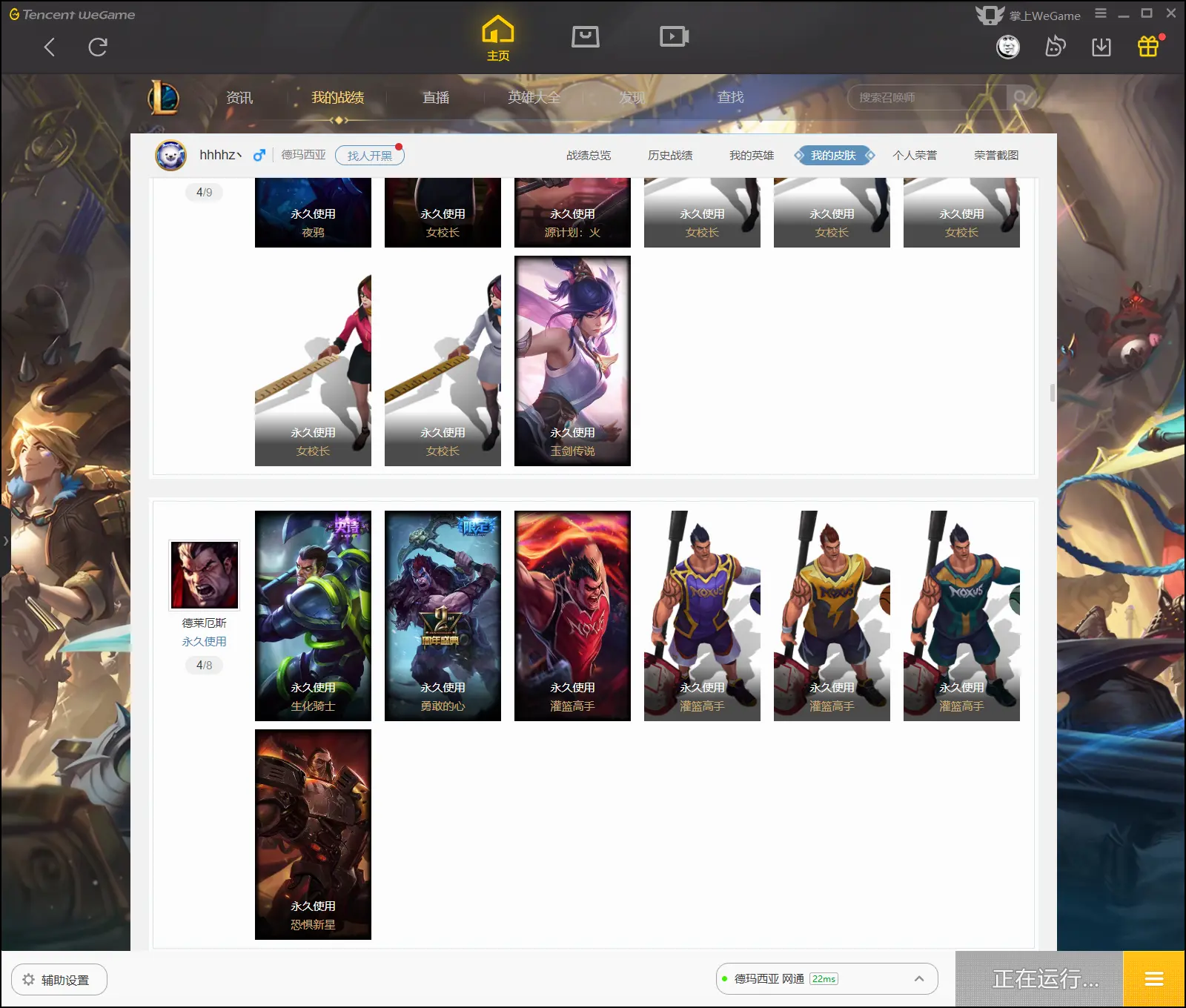The width and height of the screenshot is (1186, 1008).
Task: Select the 我的英雄 sub-tab
Action: tap(752, 155)
